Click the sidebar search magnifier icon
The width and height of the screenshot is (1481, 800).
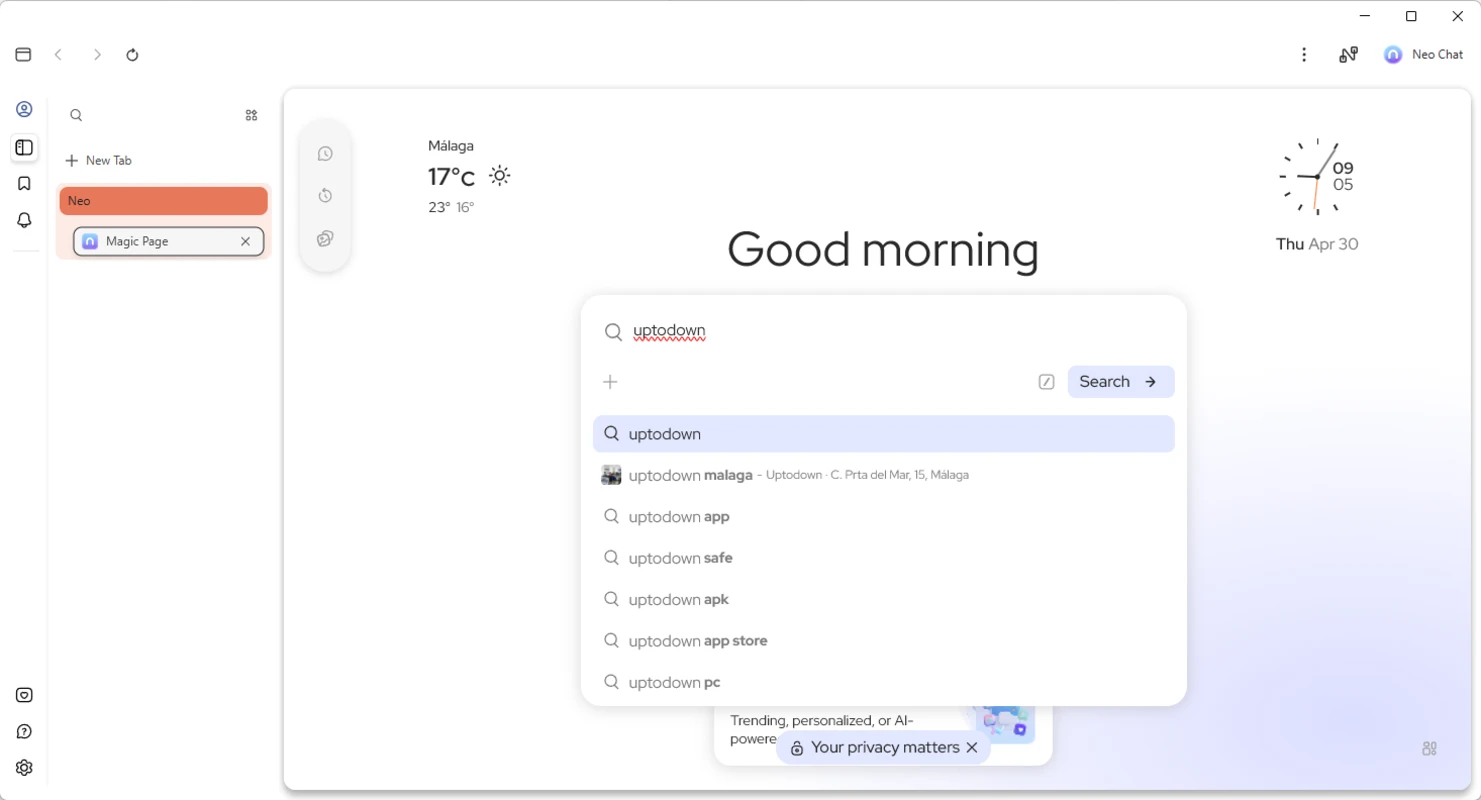point(76,115)
